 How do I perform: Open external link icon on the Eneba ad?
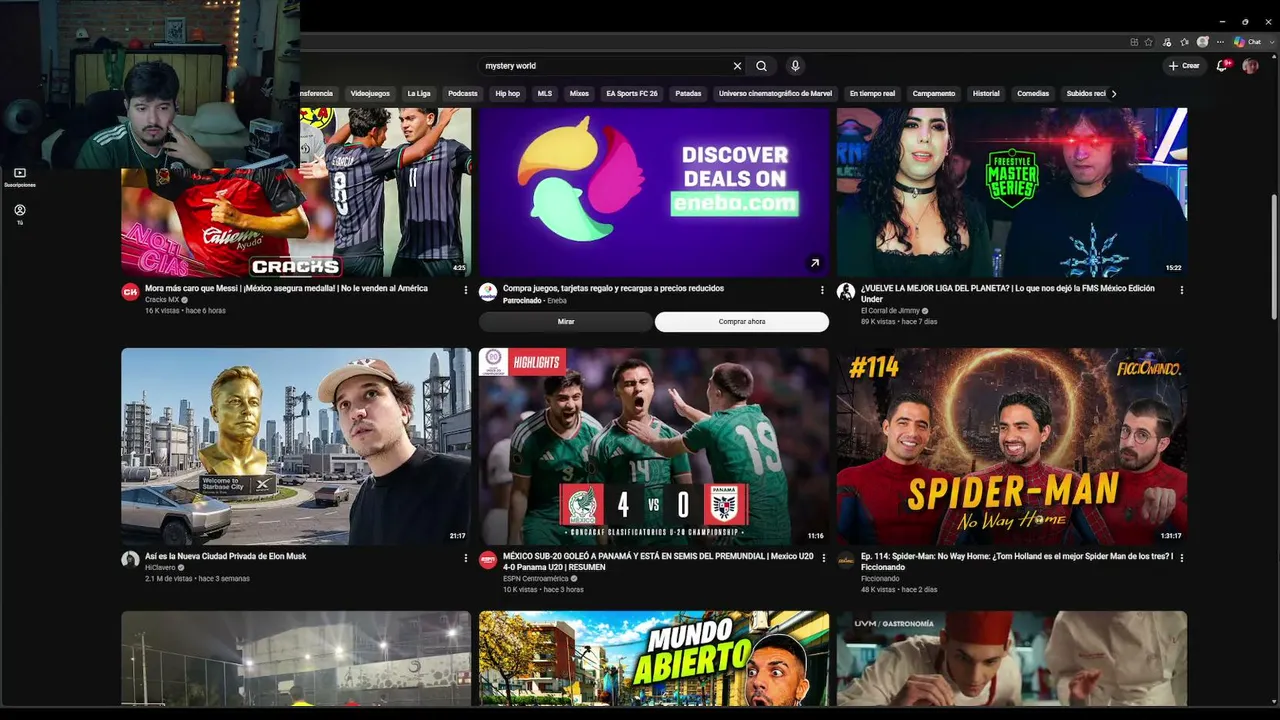pyautogui.click(x=814, y=263)
